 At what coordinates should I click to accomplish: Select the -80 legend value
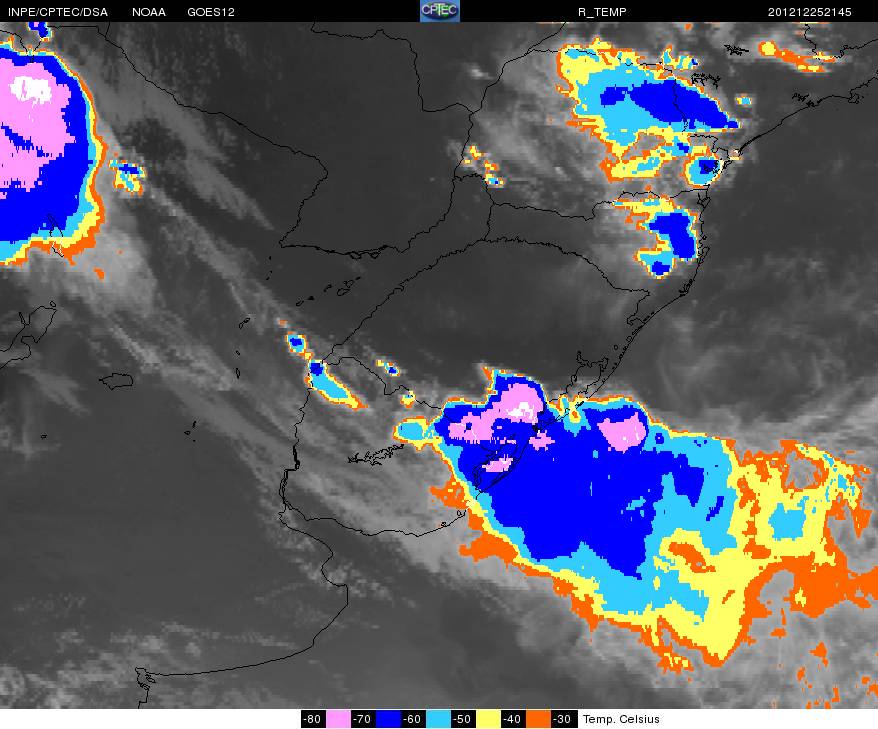pos(313,719)
